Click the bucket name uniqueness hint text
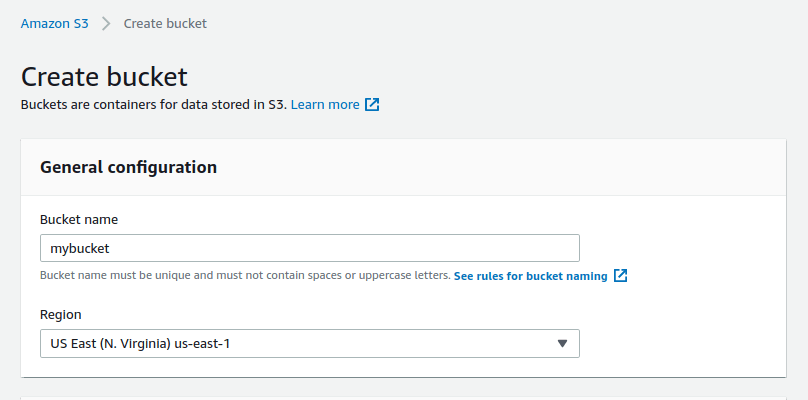This screenshot has height=400, width=808. (245, 275)
